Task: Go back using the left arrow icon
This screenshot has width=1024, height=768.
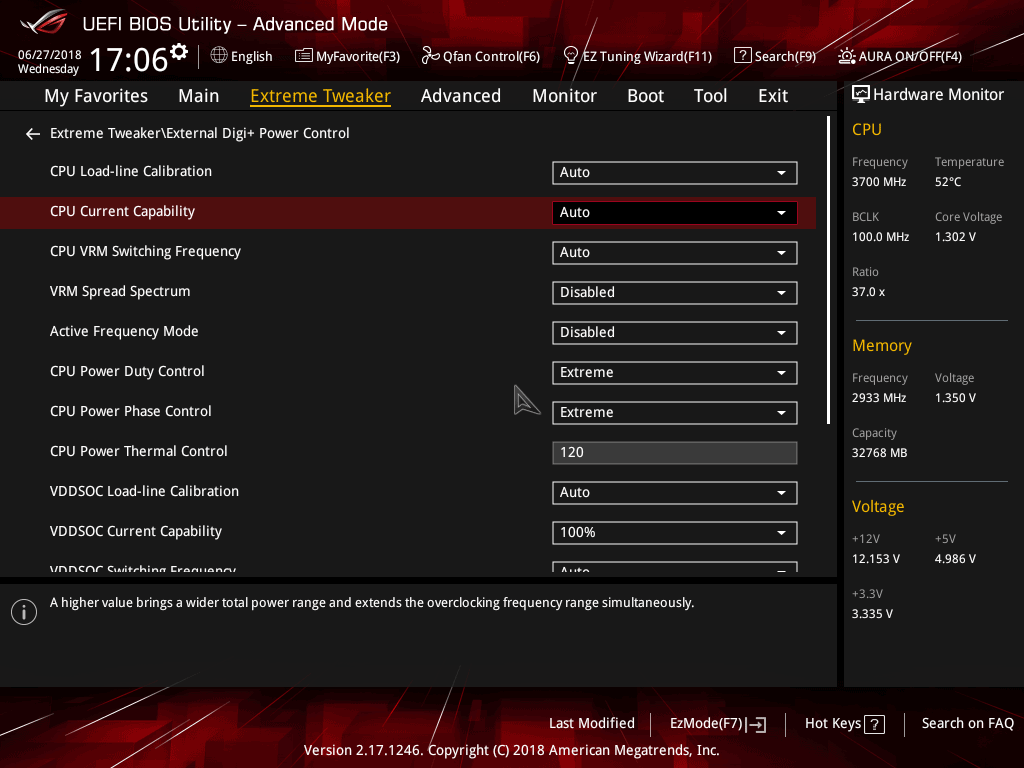Action: pyautogui.click(x=33, y=134)
